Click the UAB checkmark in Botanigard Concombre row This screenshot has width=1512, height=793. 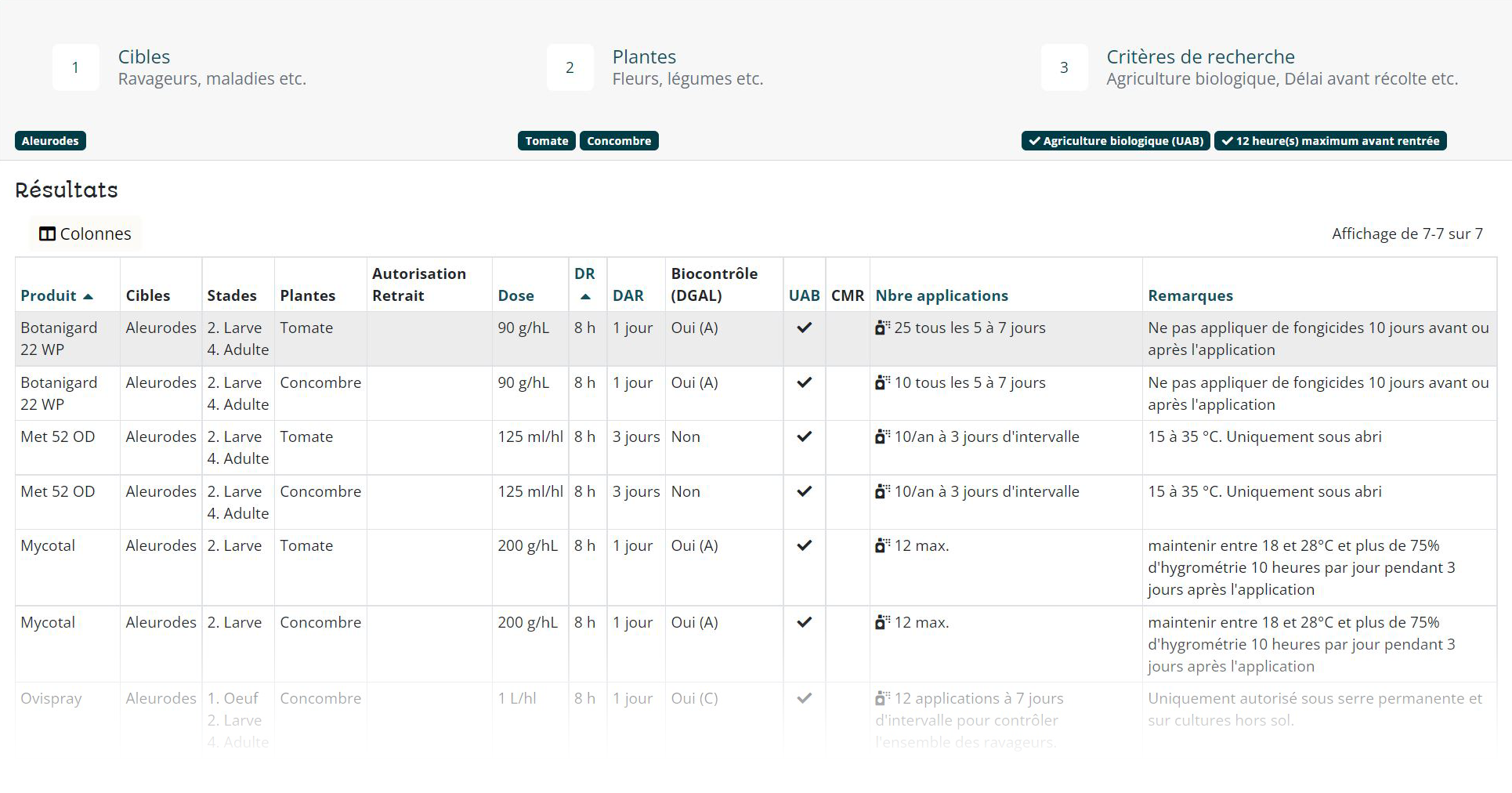point(804,382)
